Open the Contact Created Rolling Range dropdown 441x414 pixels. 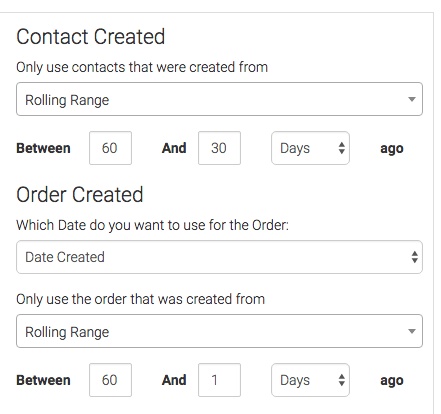[x=219, y=99]
